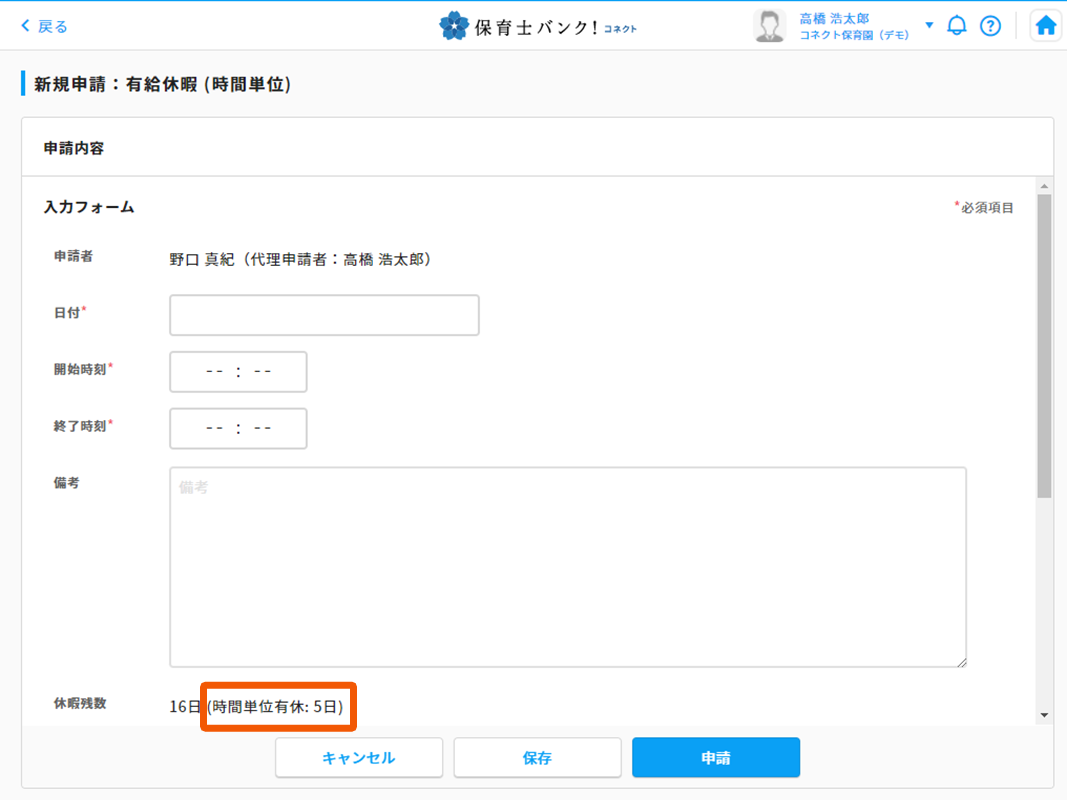Open the notifications bell
Image resolution: width=1067 pixels, height=800 pixels.
[957, 26]
